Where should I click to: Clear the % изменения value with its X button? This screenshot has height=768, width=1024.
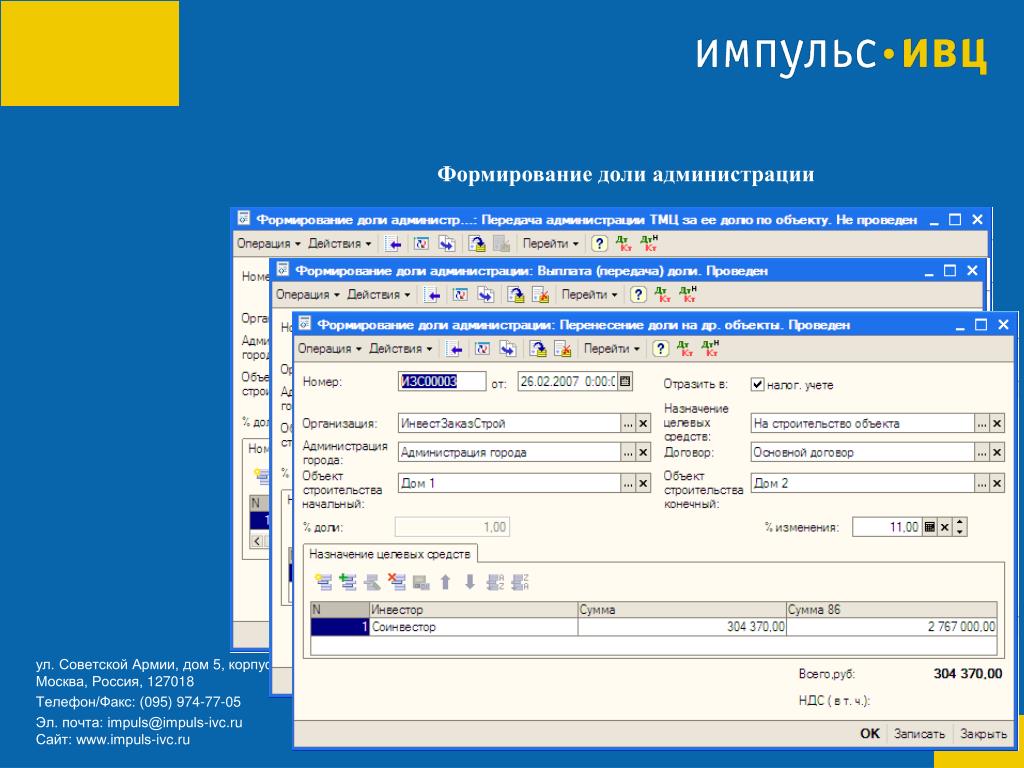click(x=944, y=527)
